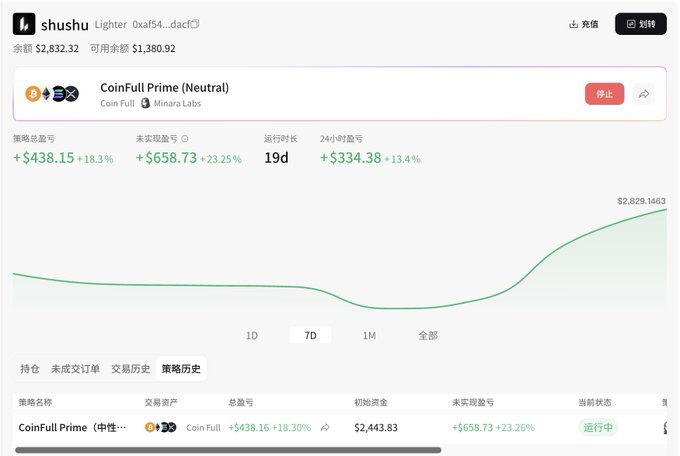680x456 pixels.
Task: Click the horizontal scrollbar below the table
Action: (228, 450)
